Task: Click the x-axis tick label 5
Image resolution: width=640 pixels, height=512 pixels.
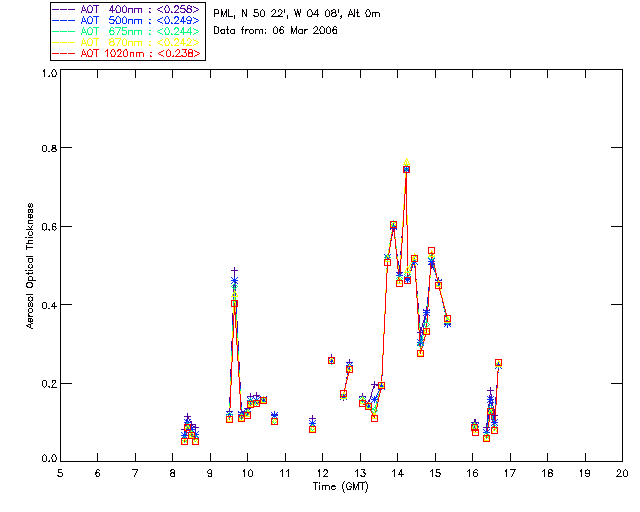Action: point(60,472)
